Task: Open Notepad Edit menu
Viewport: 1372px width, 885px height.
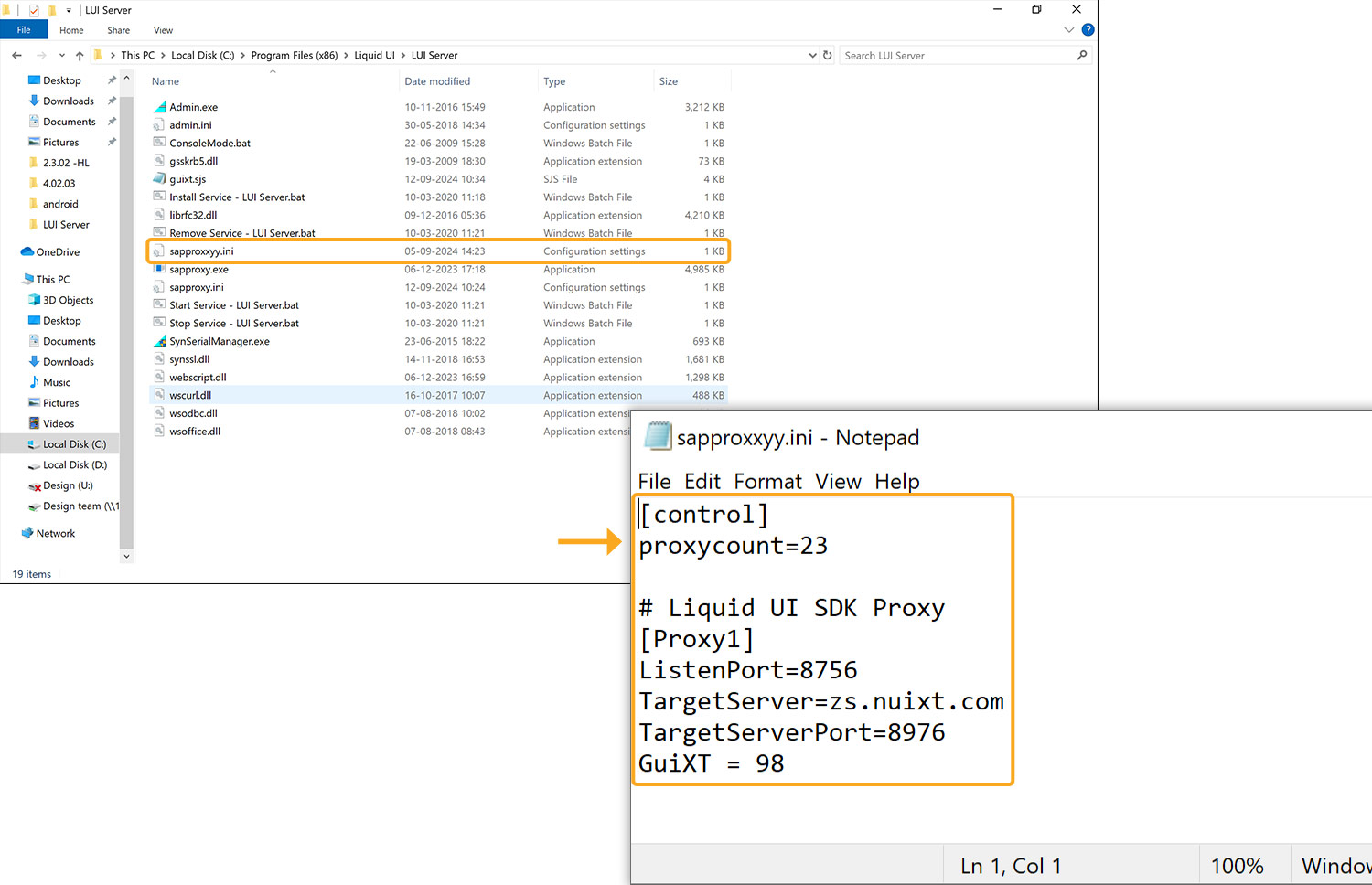Action: click(x=702, y=482)
